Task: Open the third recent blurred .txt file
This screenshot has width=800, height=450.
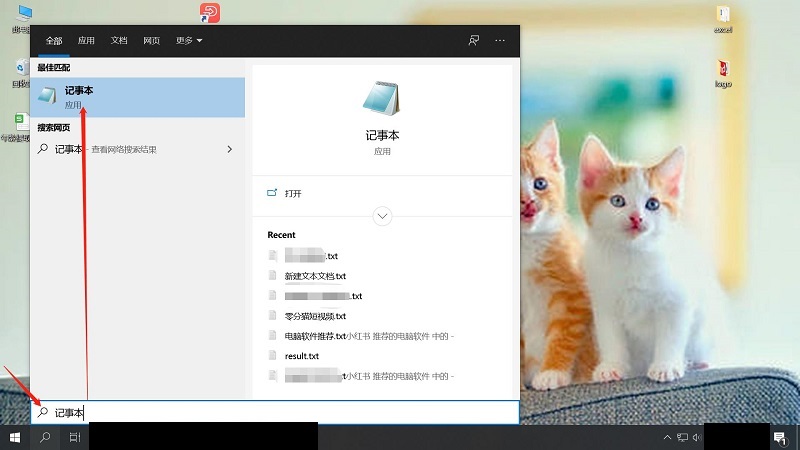Action: (323, 296)
